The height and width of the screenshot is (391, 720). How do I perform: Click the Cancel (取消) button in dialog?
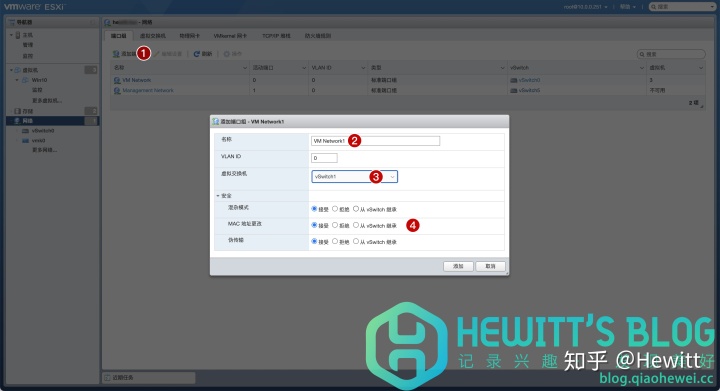[490, 266]
